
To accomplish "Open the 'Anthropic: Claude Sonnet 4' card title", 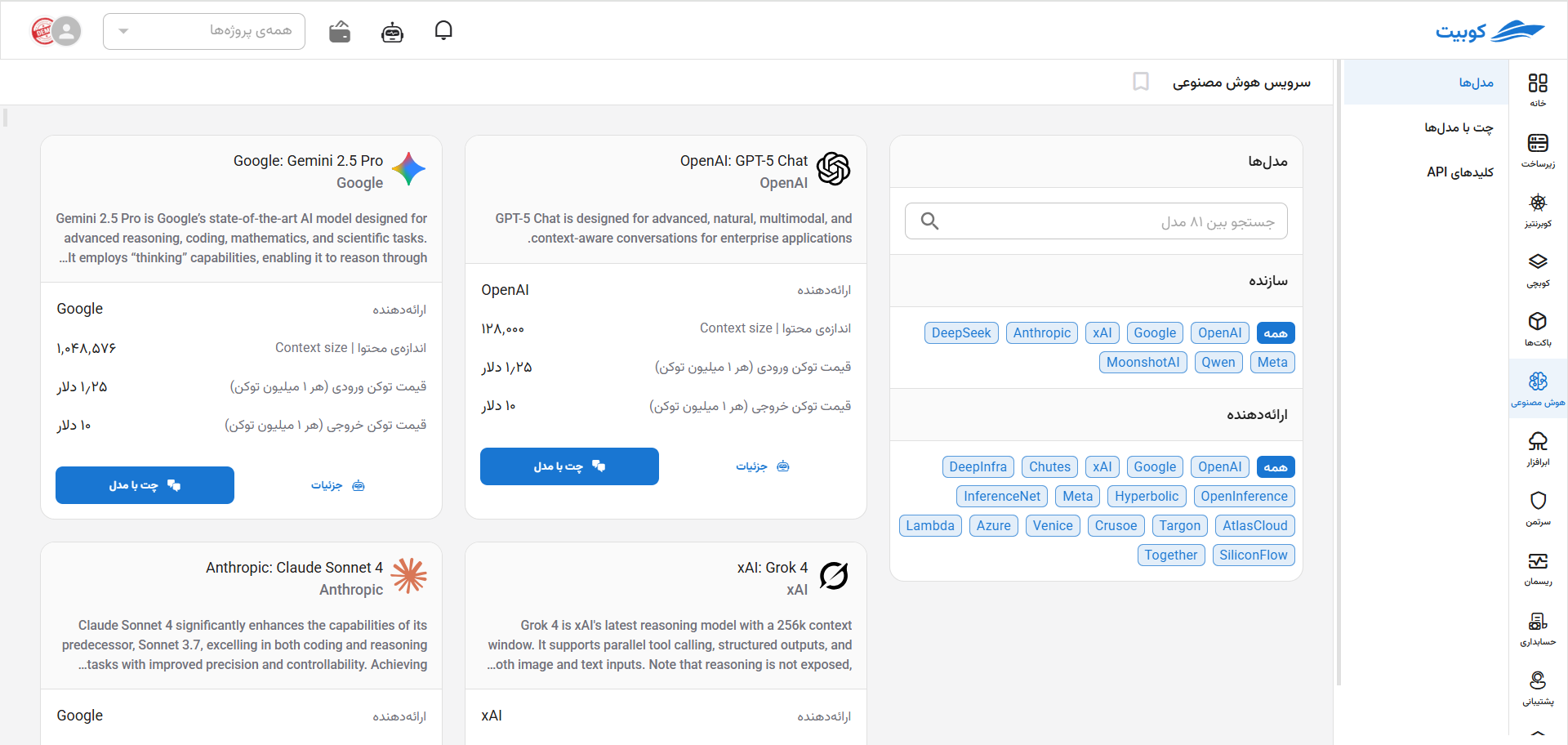I will (294, 567).
